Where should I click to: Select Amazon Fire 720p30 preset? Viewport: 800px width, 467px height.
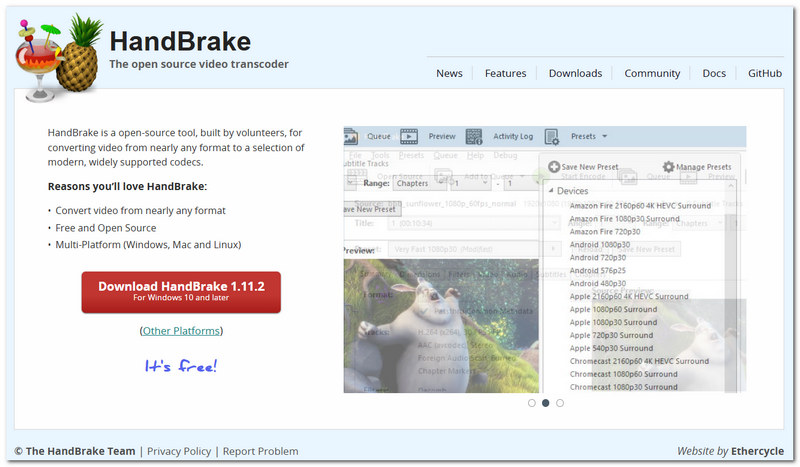tap(605, 232)
